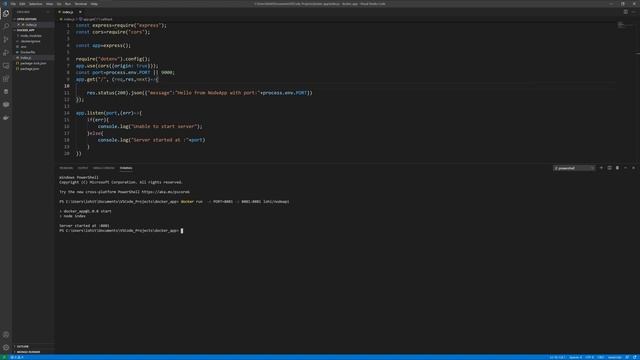This screenshot has width=640, height=360.
Task: Open the powershell terminal selector dropdown
Action: click(574, 168)
